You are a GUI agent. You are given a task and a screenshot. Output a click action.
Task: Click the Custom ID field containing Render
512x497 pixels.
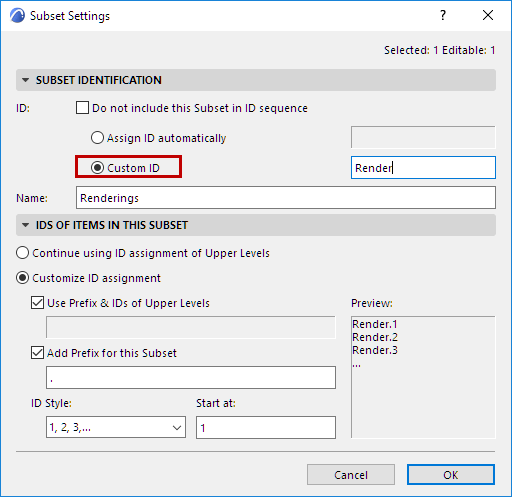(423, 168)
